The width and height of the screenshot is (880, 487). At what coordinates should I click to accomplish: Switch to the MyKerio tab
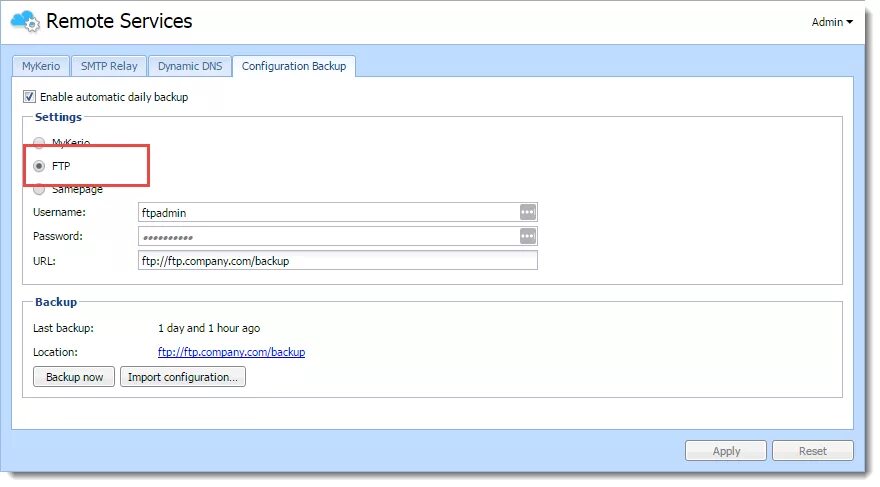coord(41,66)
